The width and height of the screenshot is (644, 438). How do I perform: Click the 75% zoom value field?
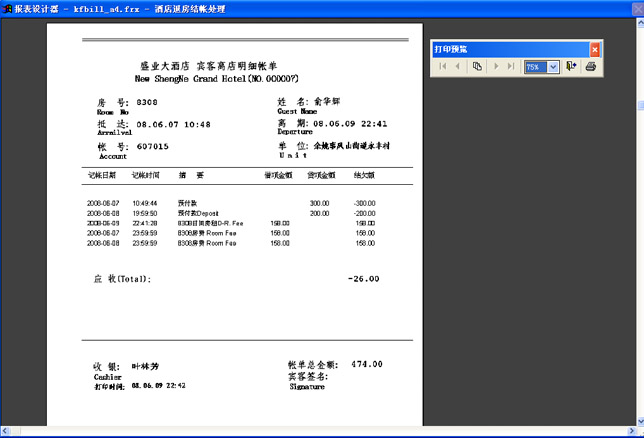535,66
